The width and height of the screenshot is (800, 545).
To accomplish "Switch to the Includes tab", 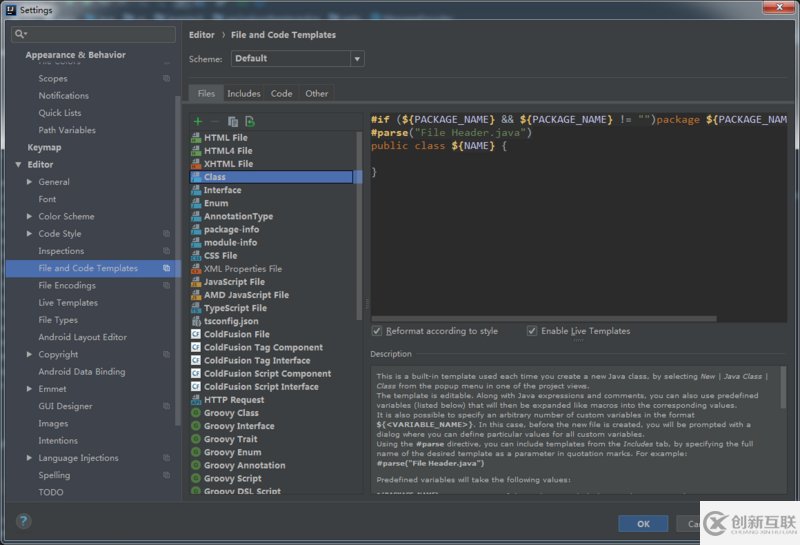I will (243, 94).
